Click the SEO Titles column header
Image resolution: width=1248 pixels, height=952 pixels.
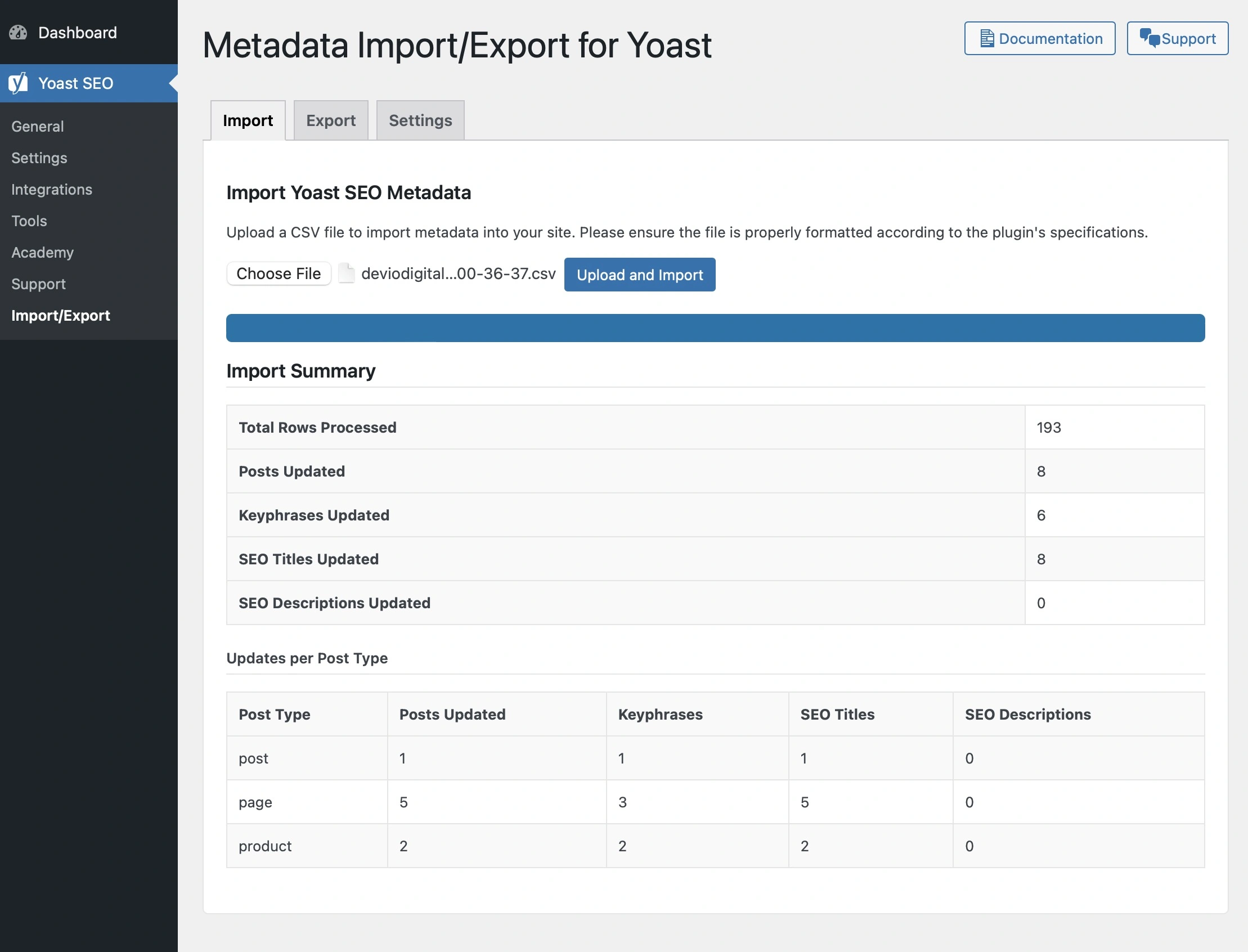837,715
